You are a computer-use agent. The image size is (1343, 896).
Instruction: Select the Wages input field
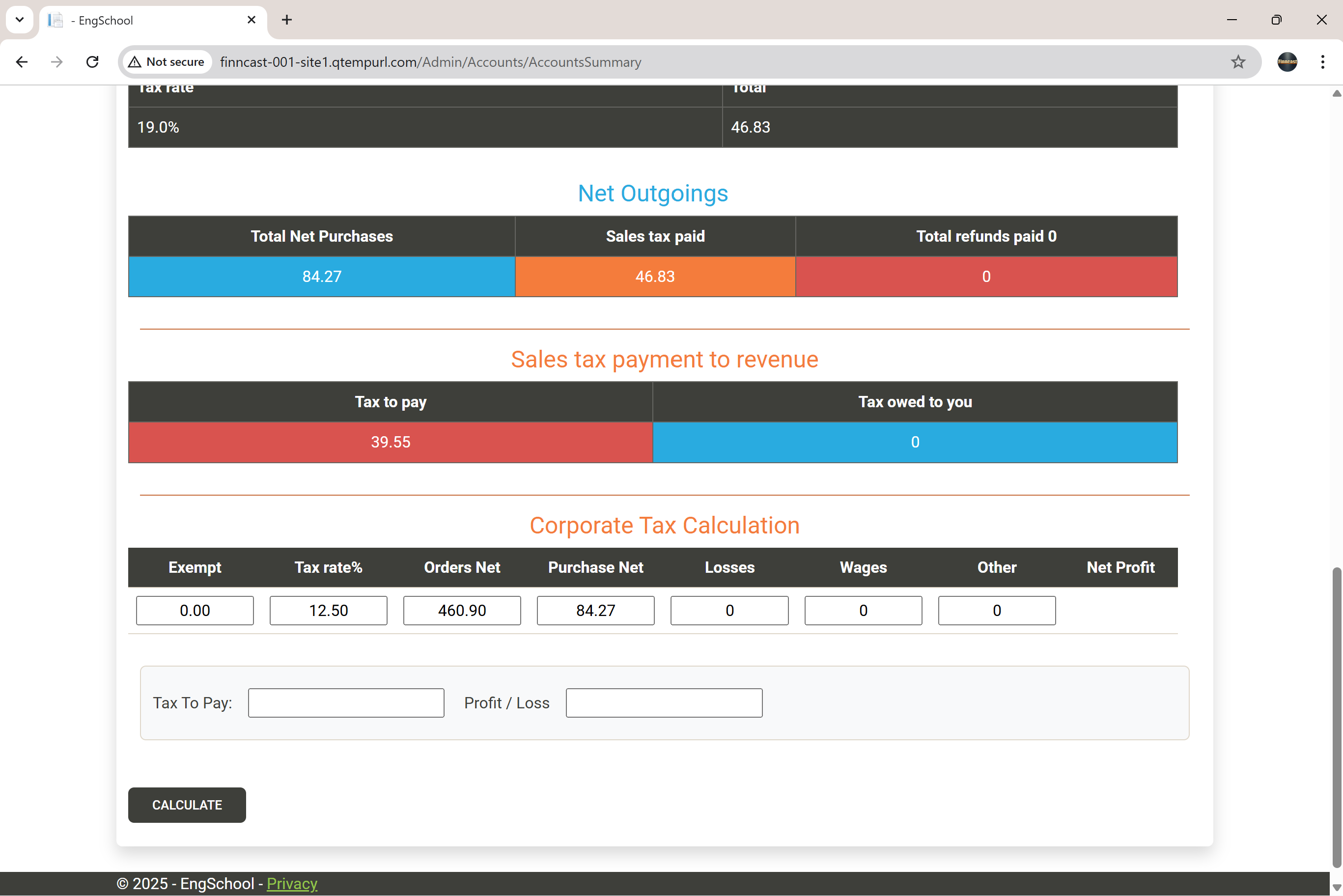click(863, 610)
